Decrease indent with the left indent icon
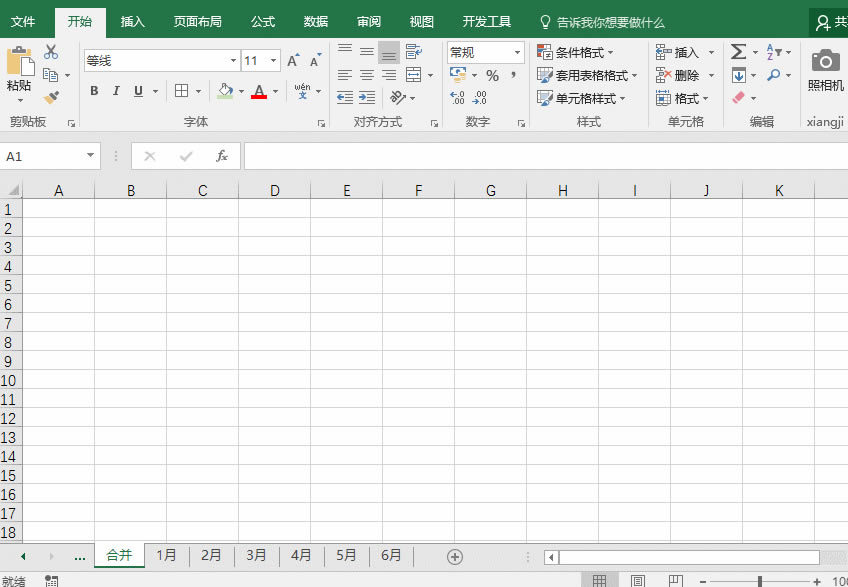 click(x=344, y=97)
